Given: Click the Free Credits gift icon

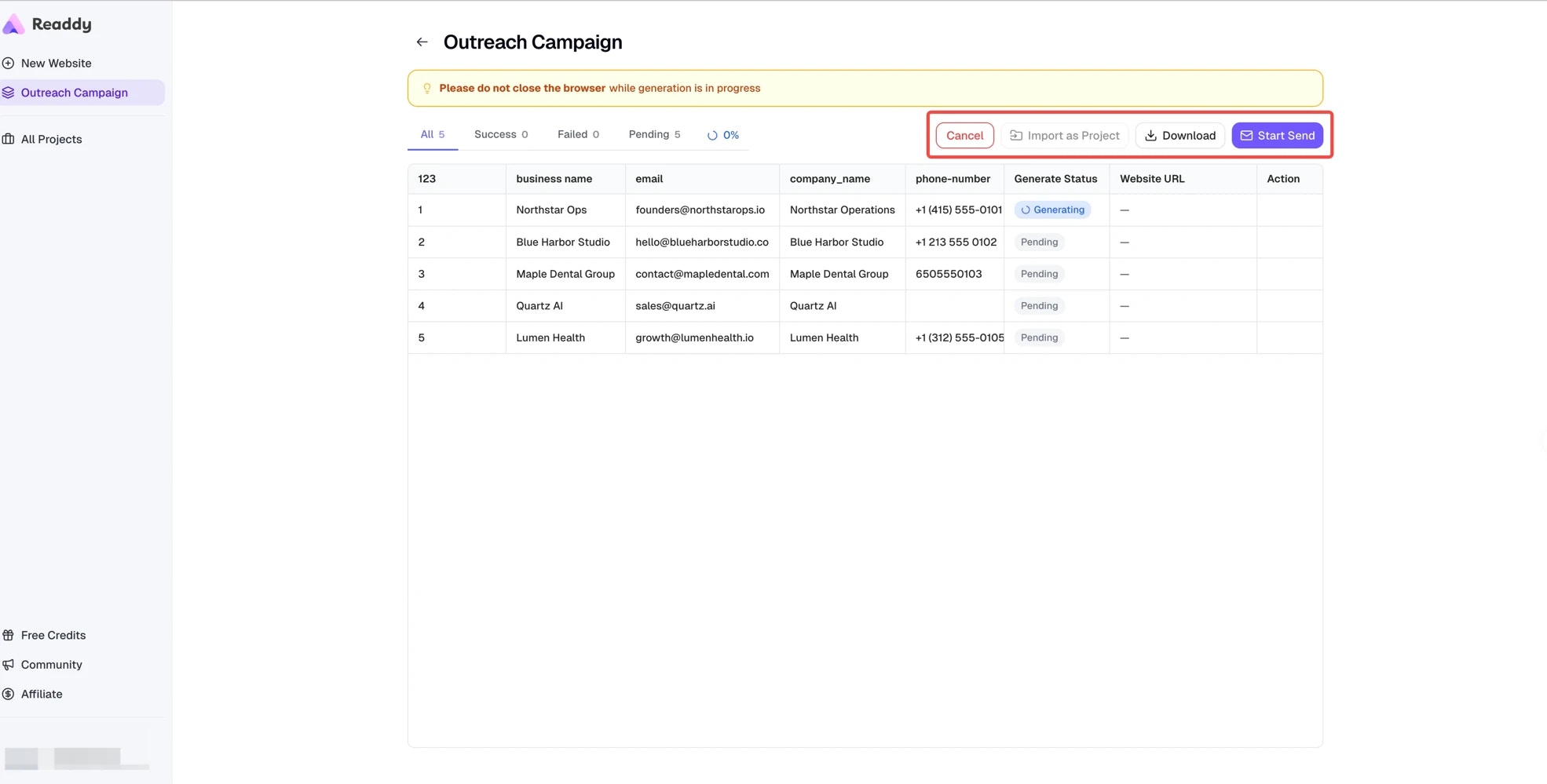Looking at the screenshot, I should tap(9, 636).
